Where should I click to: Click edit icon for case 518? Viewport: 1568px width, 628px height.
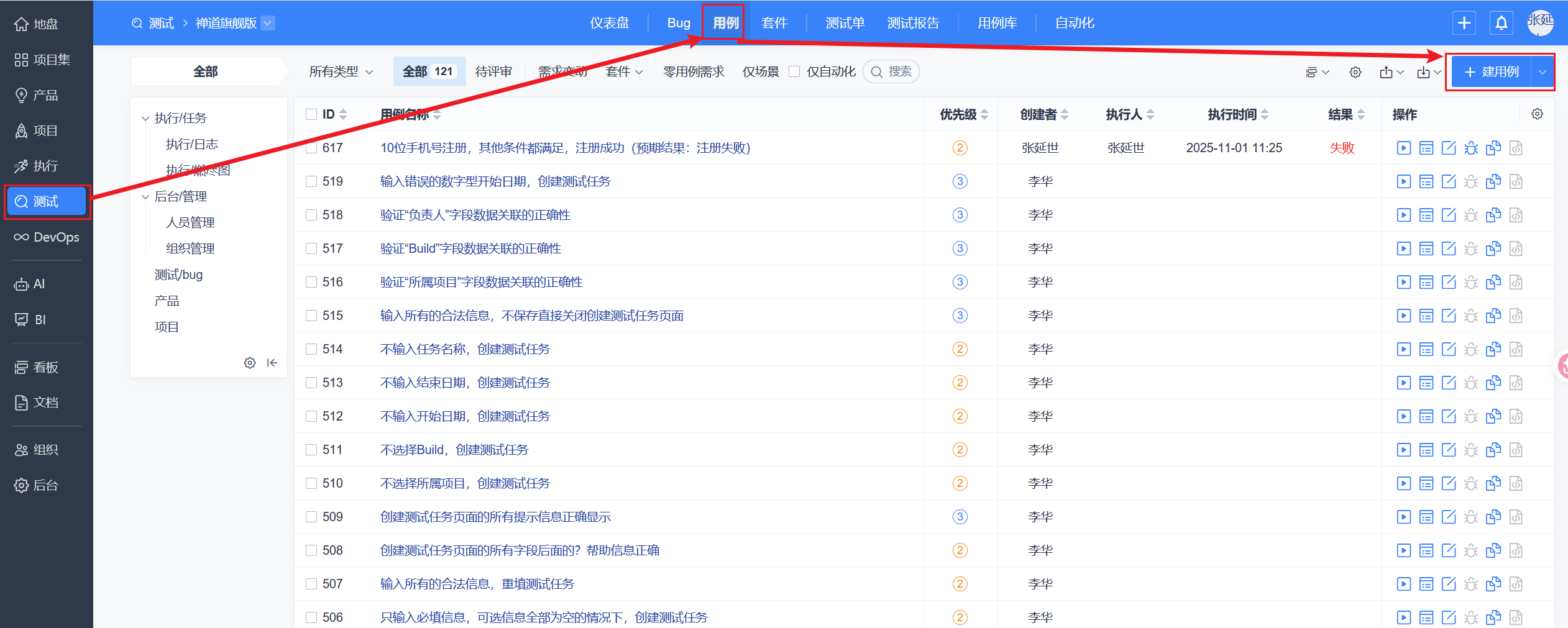click(x=1449, y=215)
